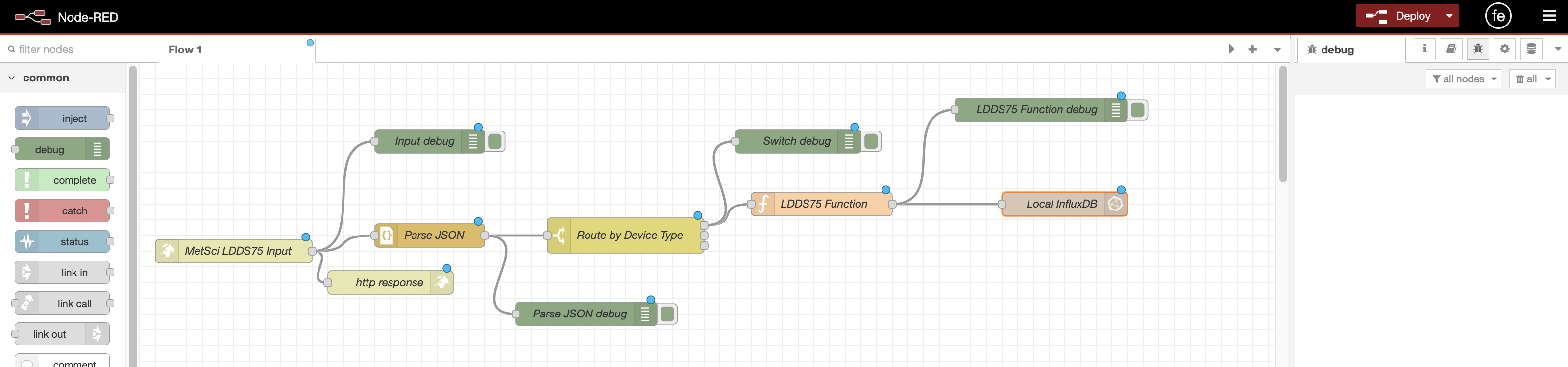Select the http response node

[x=390, y=283]
